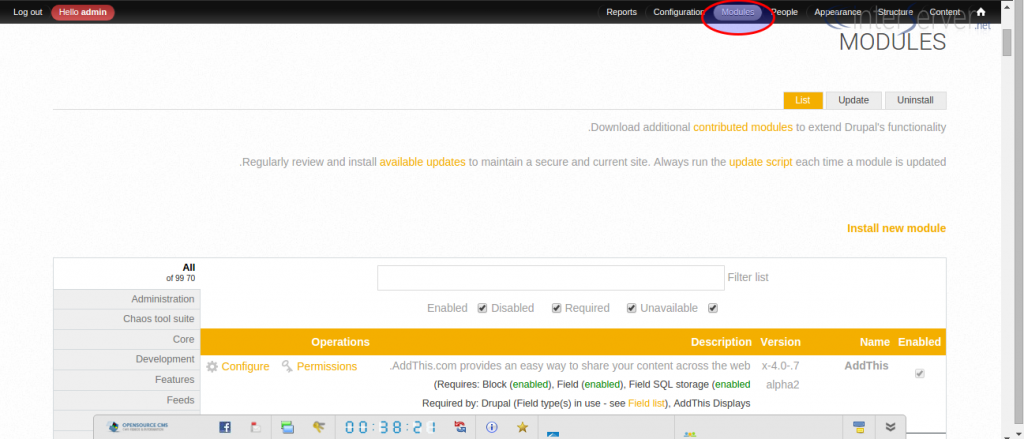Click the yellow panel icon in the bottom toolbar
This screenshot has height=439, width=1024.
click(859, 427)
